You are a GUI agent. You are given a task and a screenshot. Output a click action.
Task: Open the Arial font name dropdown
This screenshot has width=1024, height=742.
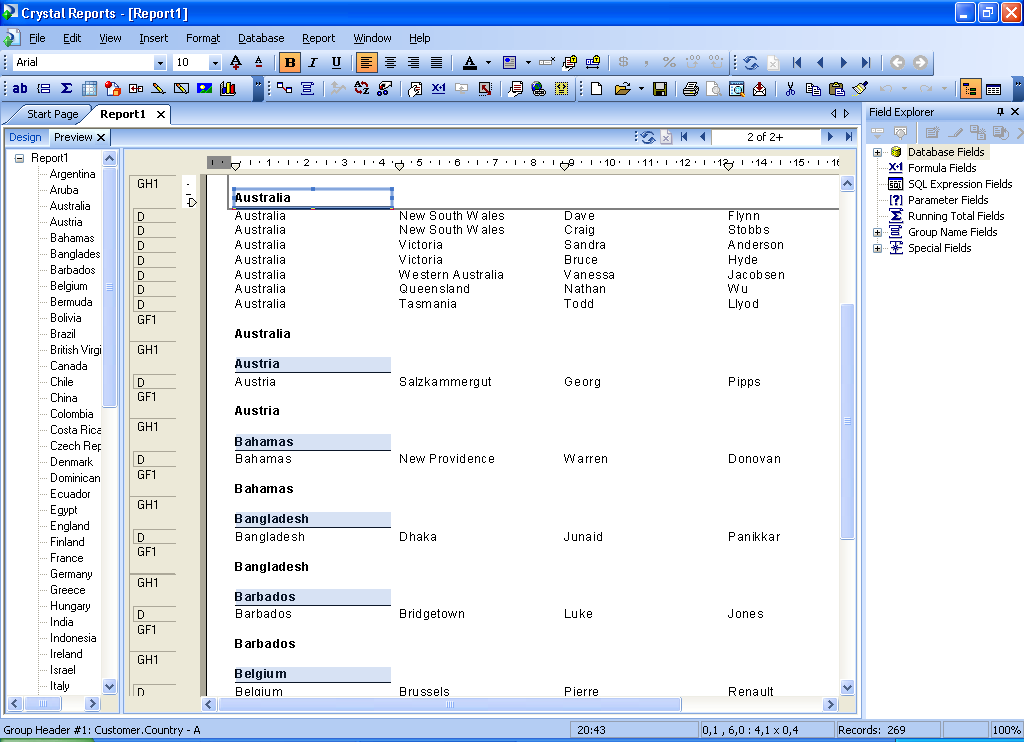pos(160,63)
